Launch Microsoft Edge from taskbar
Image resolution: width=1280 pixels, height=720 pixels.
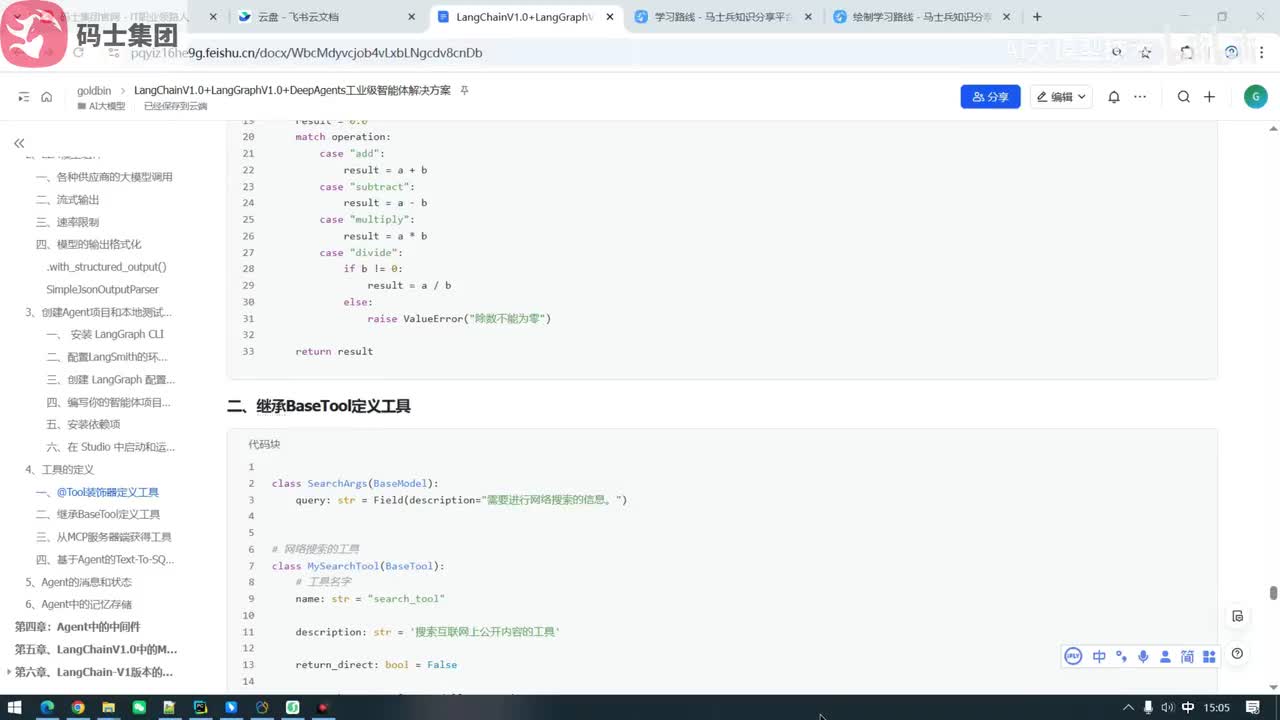(x=46, y=707)
